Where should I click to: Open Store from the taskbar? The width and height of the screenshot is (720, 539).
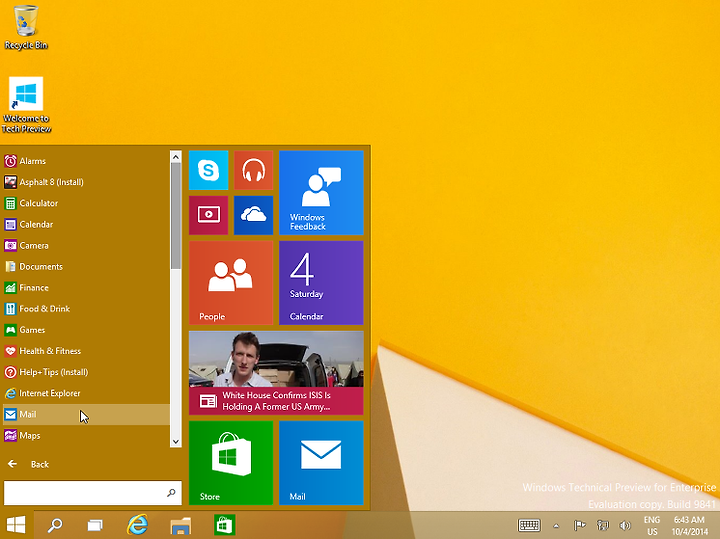tap(224, 525)
